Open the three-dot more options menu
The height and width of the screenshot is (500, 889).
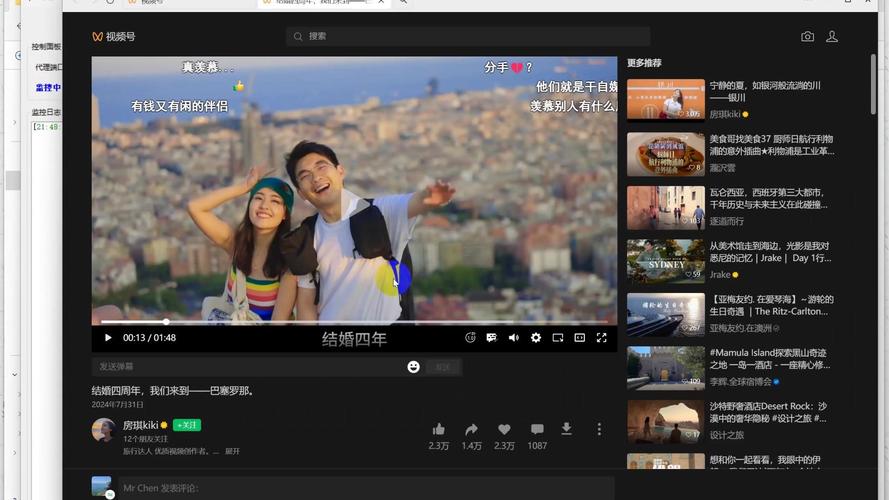[599, 429]
